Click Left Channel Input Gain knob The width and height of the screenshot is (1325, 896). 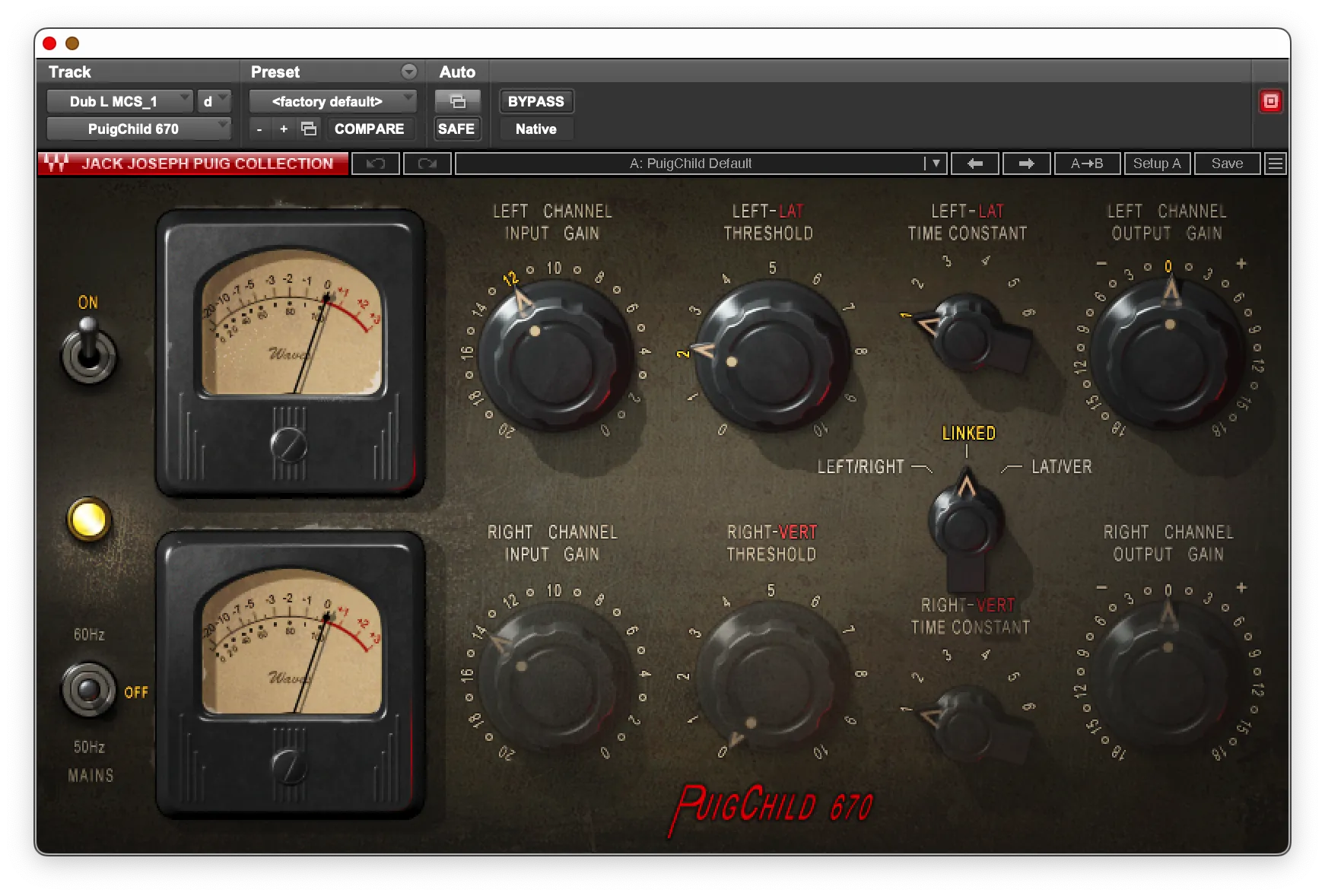pos(555,355)
